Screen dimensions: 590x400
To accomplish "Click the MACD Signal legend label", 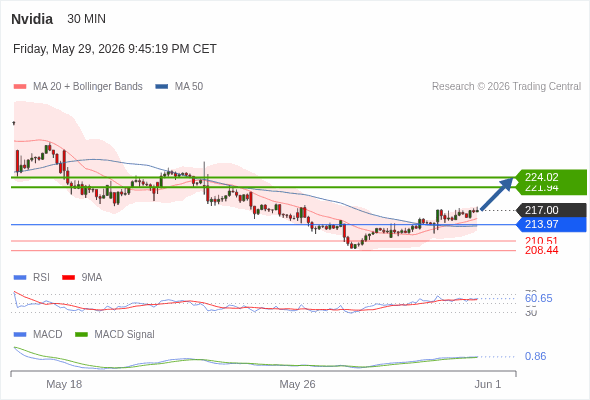I will point(125,334).
